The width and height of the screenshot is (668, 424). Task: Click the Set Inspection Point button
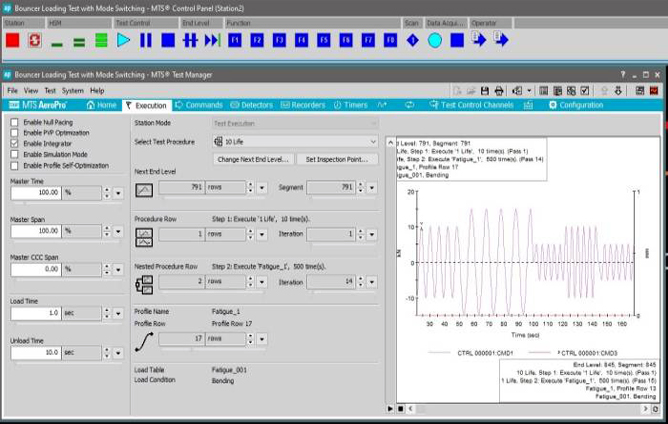click(x=336, y=159)
